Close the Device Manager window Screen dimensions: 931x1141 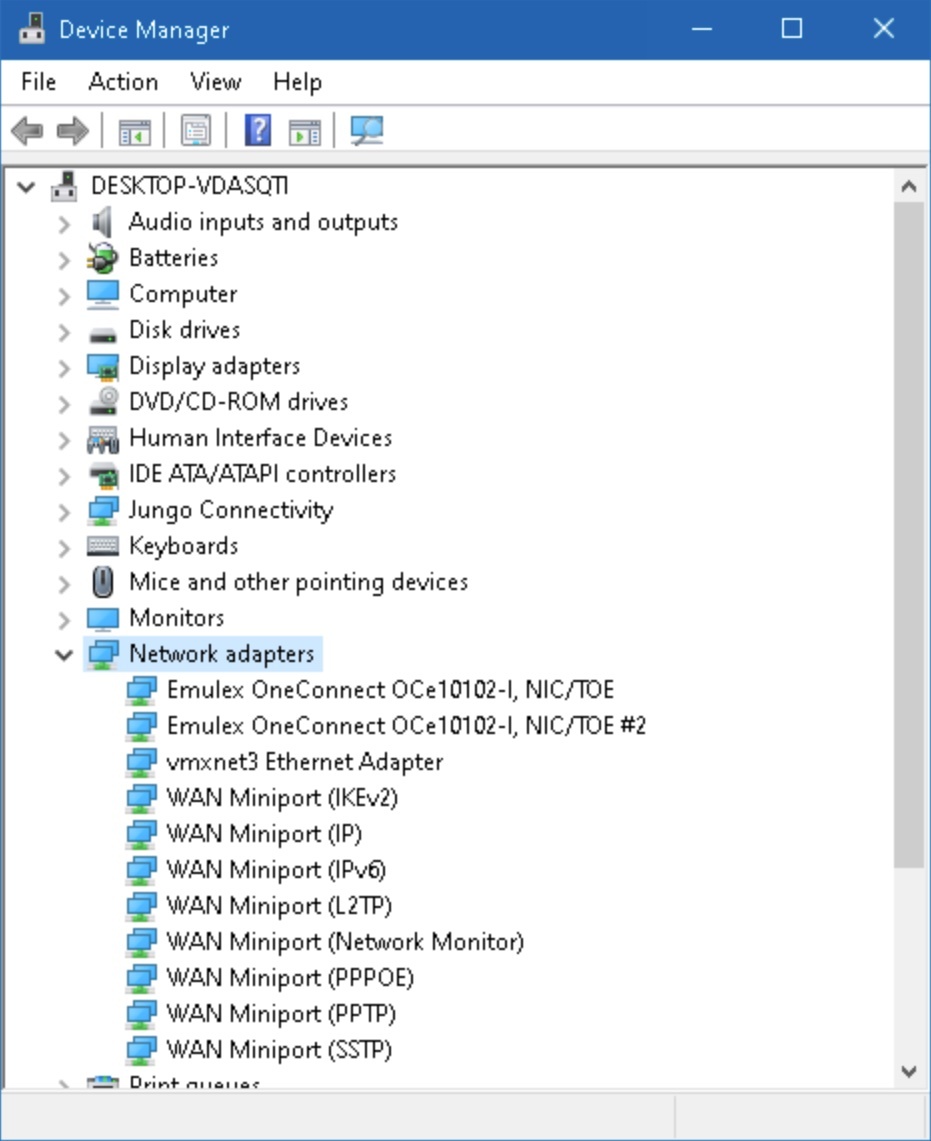click(x=884, y=29)
